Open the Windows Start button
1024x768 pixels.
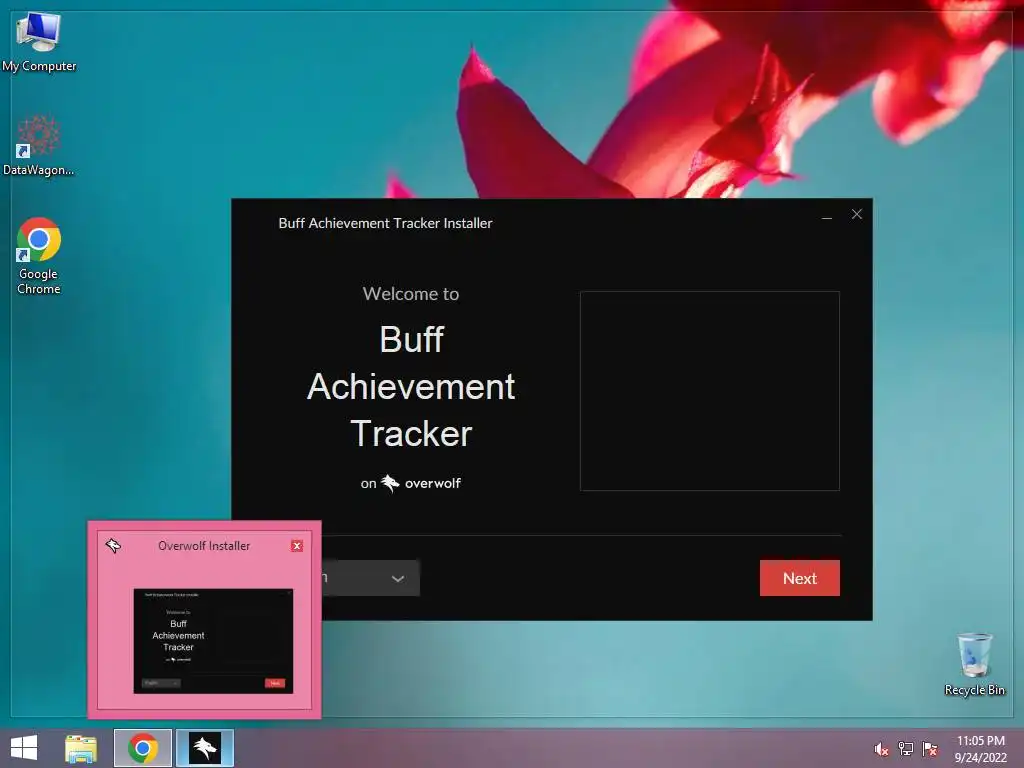click(x=24, y=748)
